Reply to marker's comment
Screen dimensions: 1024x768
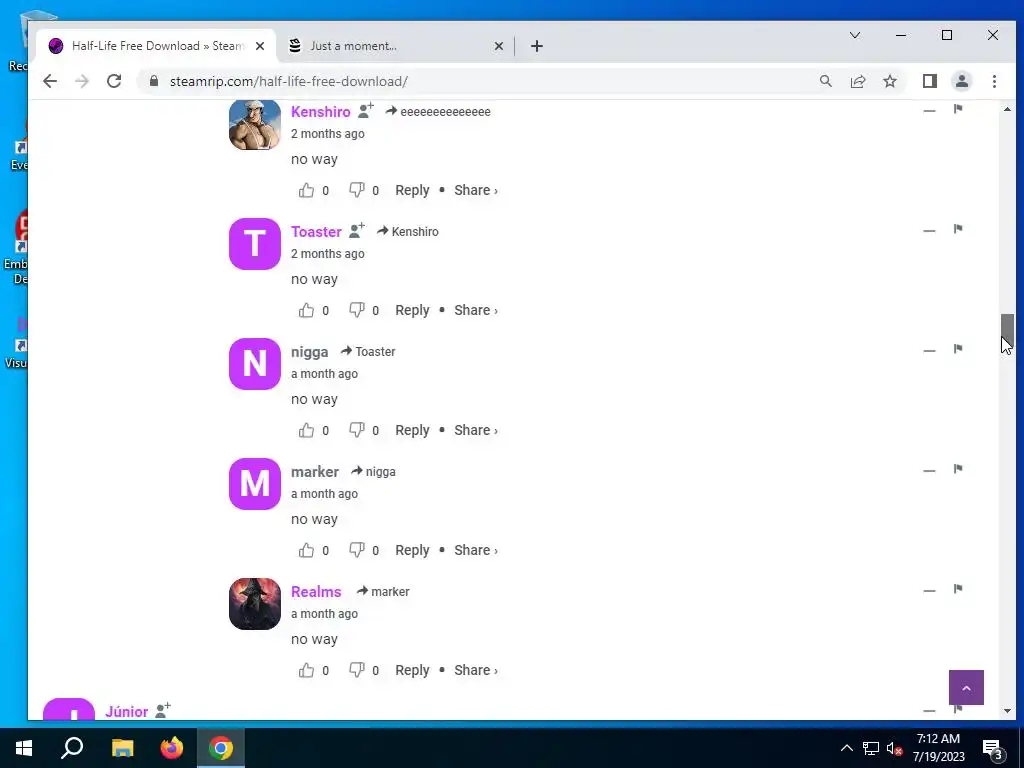412,551
